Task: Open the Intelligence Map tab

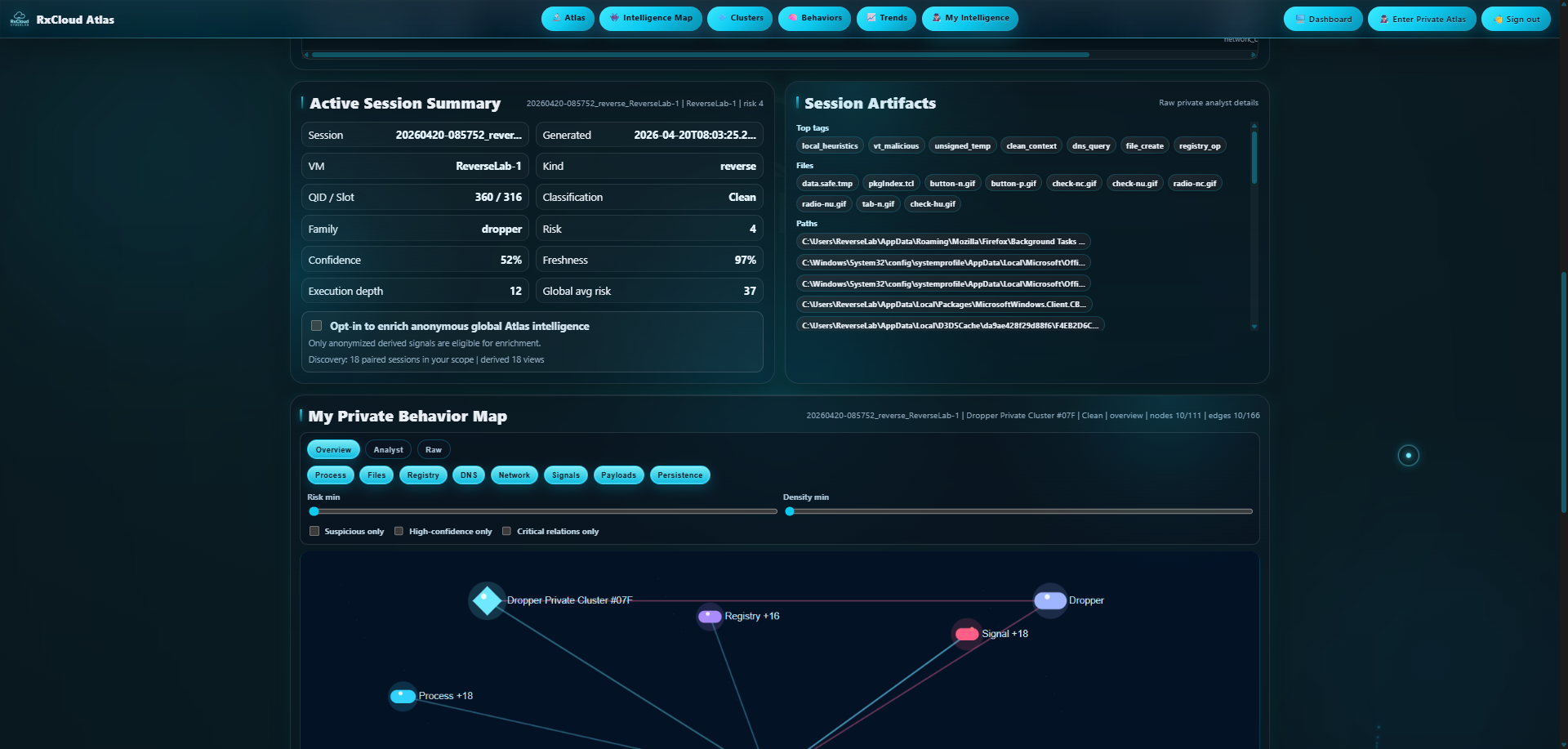Action: pos(651,19)
